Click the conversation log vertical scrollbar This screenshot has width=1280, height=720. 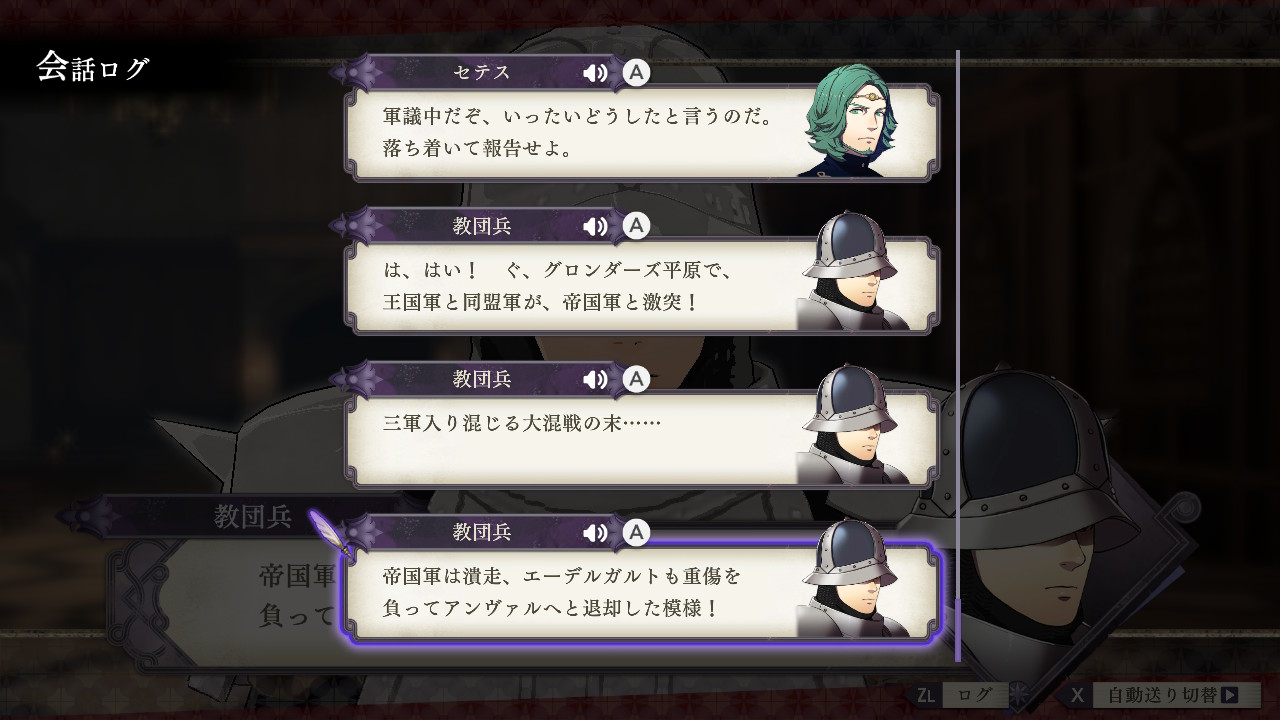coord(958,355)
